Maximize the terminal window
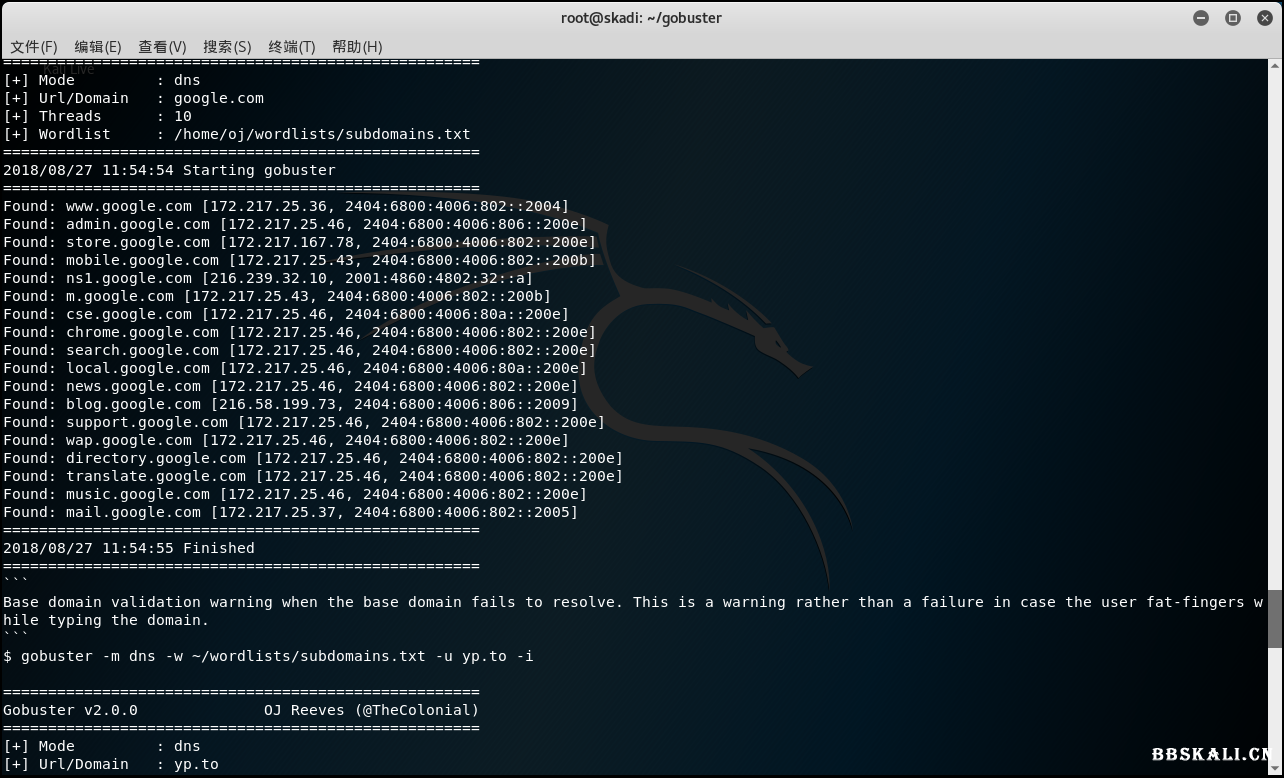The width and height of the screenshot is (1284, 778). (1233, 18)
